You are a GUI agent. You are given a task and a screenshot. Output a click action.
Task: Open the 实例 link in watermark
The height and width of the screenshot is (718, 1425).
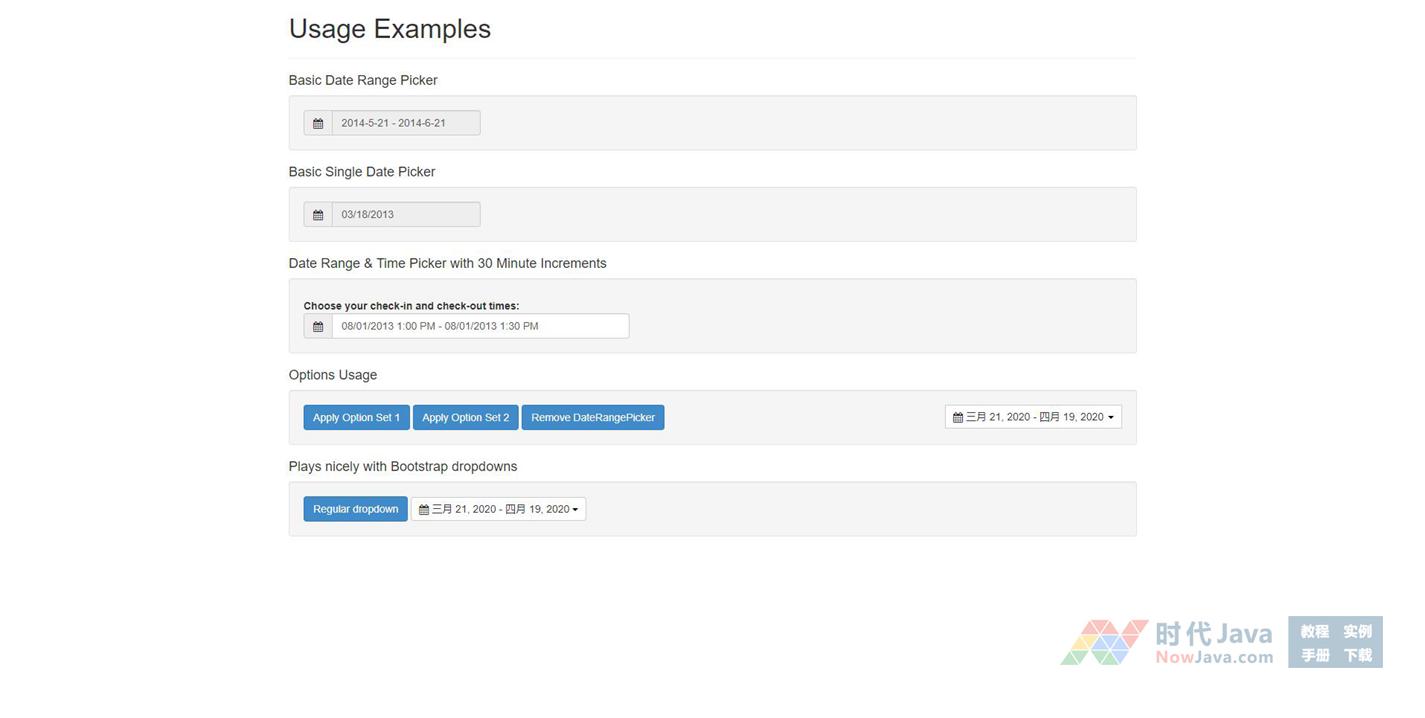coord(1357,631)
